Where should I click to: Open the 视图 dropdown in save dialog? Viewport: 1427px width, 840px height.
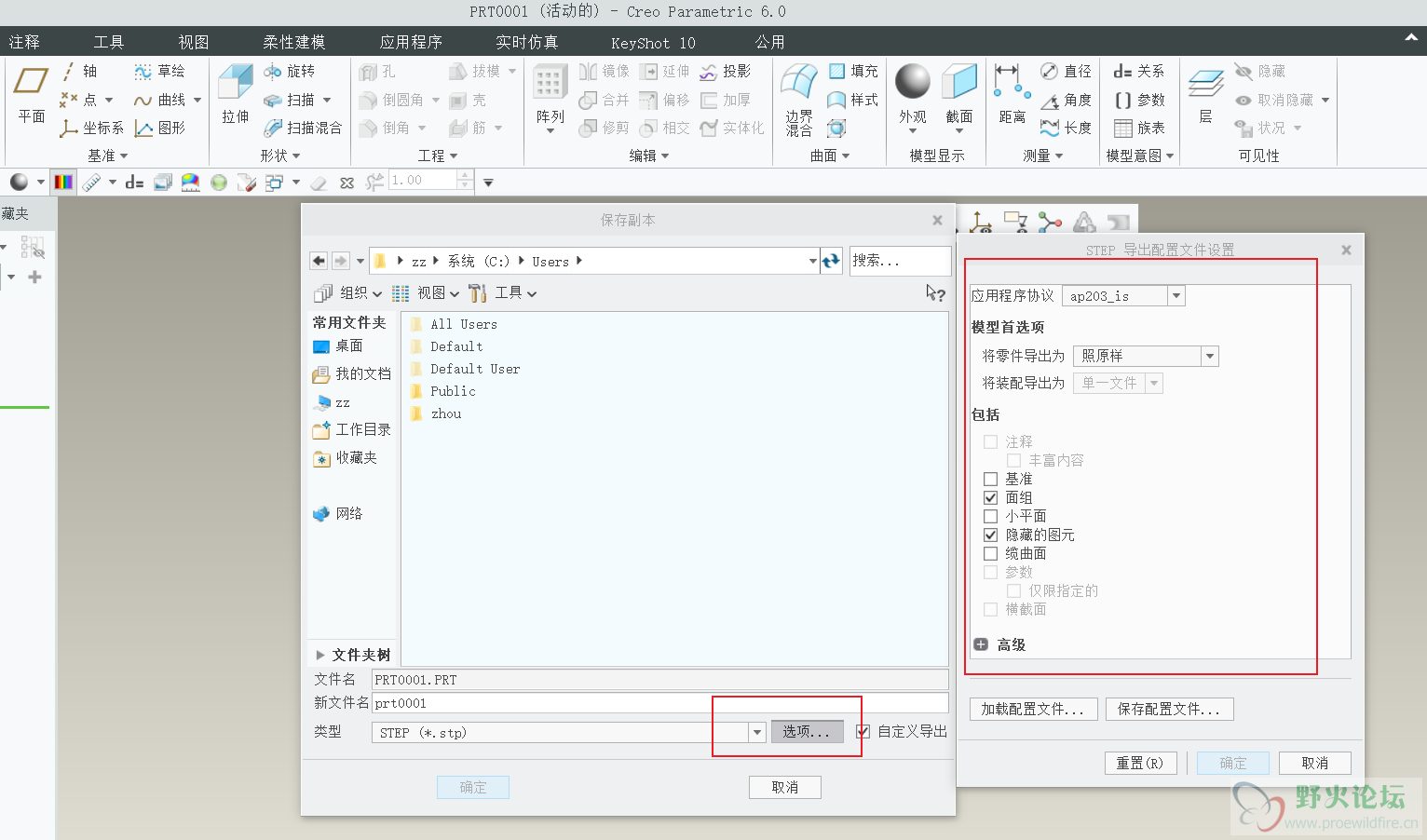(x=426, y=293)
